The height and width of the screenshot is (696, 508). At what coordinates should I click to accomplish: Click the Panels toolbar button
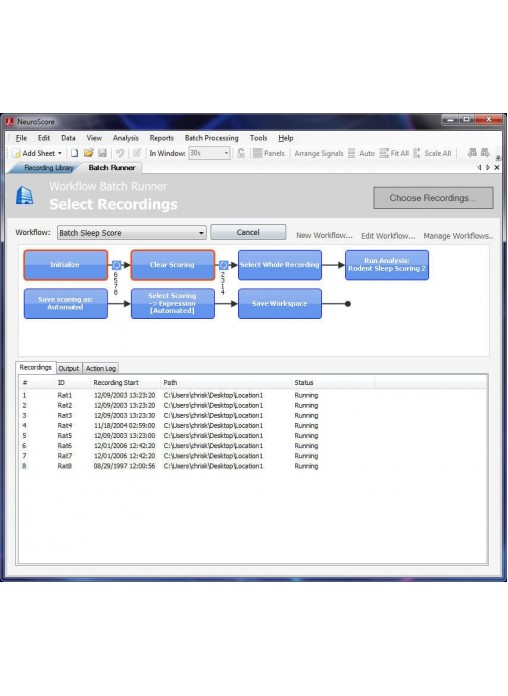click(x=269, y=153)
